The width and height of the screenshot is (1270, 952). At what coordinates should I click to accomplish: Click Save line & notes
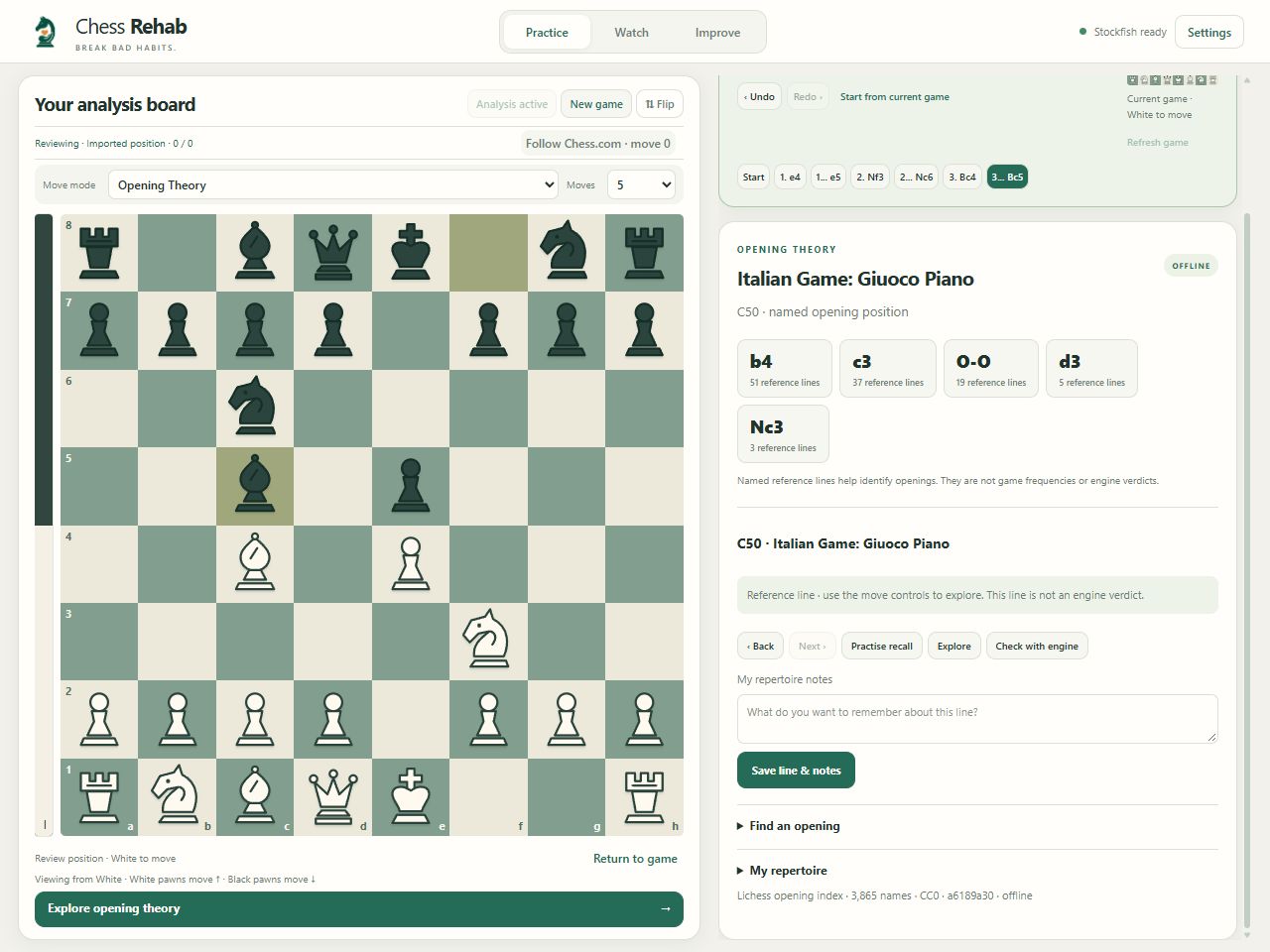click(796, 771)
